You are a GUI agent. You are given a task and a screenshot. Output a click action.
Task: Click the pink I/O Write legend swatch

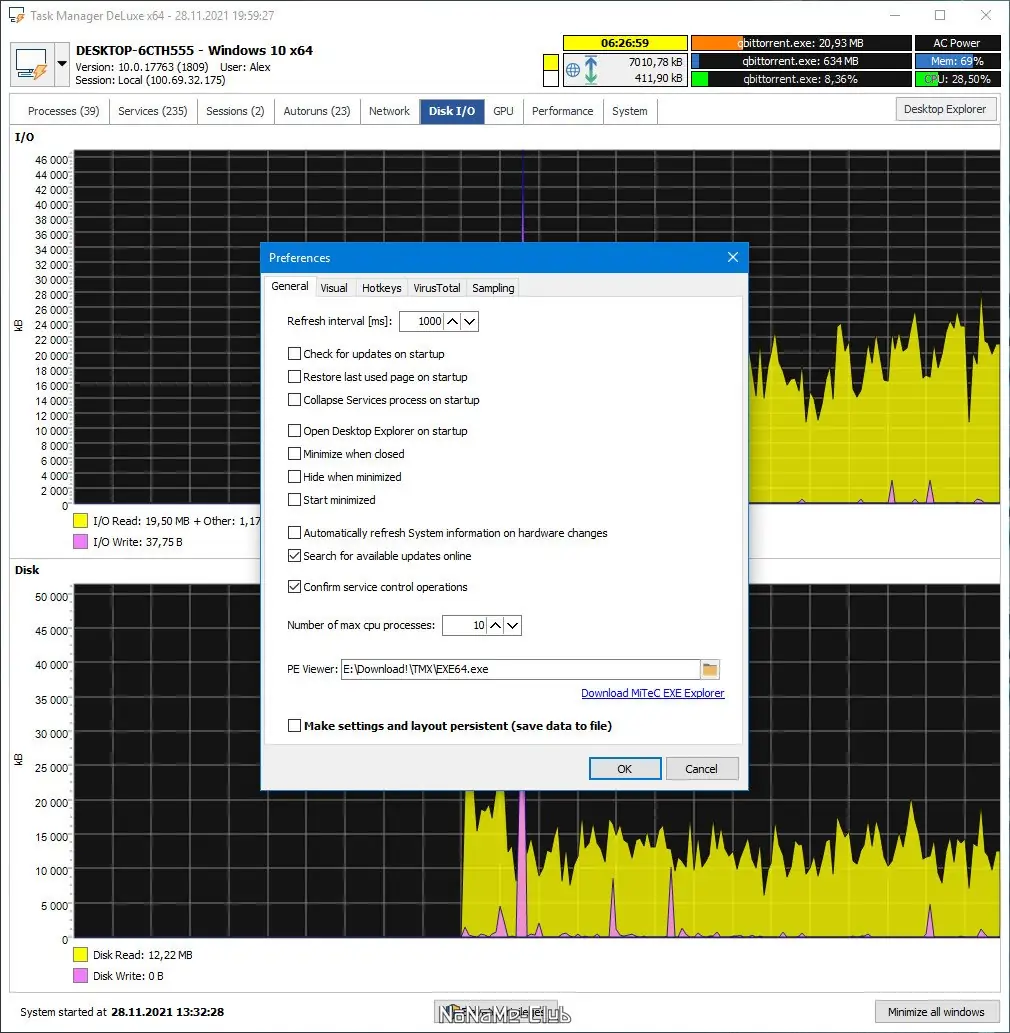tap(80, 542)
